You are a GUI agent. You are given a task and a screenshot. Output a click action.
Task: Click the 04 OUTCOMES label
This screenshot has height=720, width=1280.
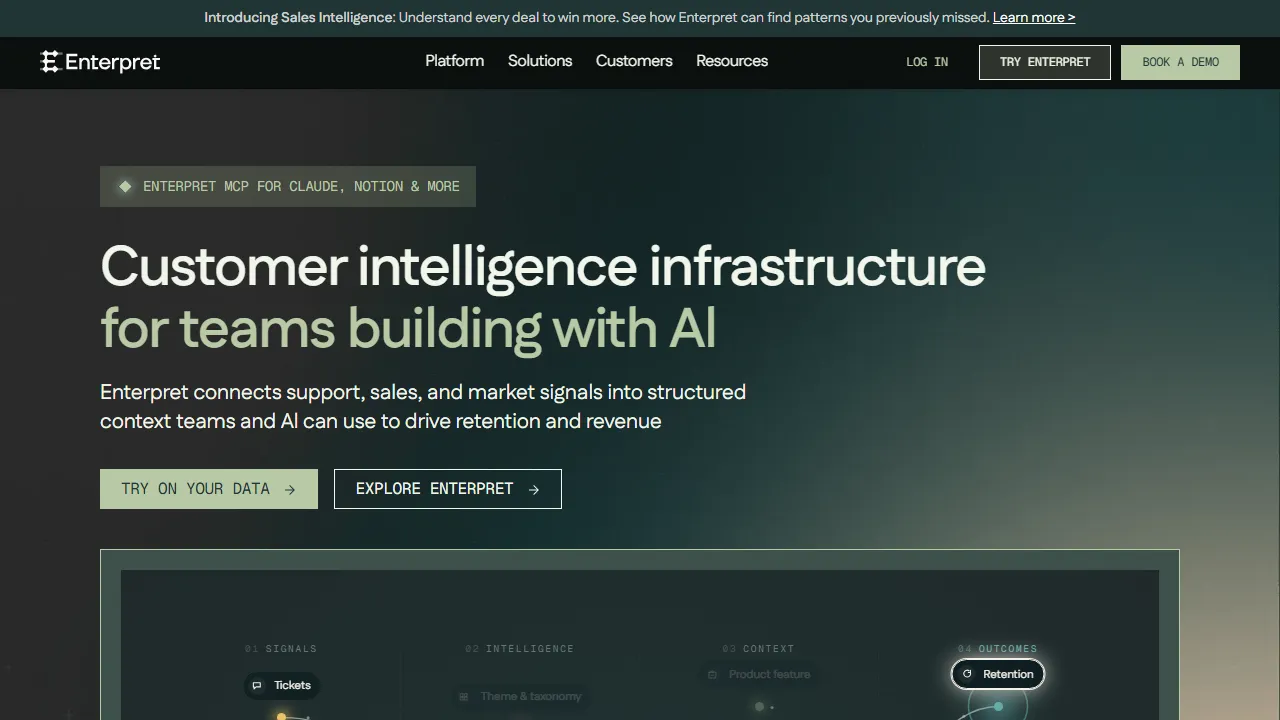[x=997, y=649]
